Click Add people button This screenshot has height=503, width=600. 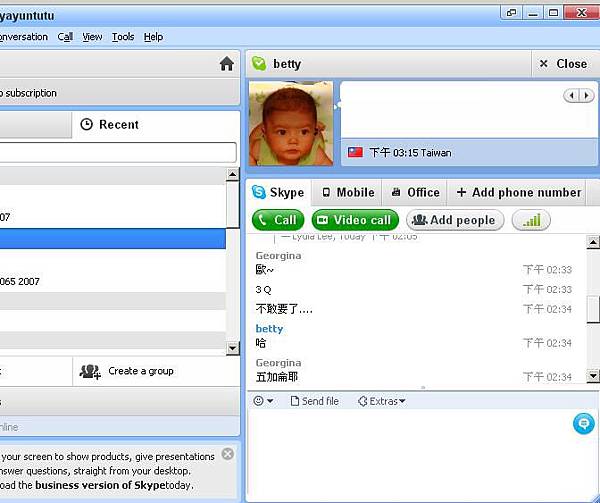(455, 220)
